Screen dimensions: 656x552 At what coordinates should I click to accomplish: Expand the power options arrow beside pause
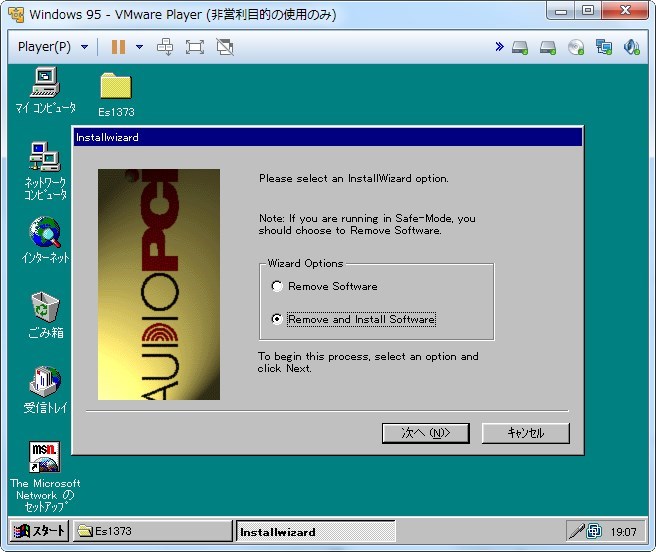pyautogui.click(x=140, y=47)
